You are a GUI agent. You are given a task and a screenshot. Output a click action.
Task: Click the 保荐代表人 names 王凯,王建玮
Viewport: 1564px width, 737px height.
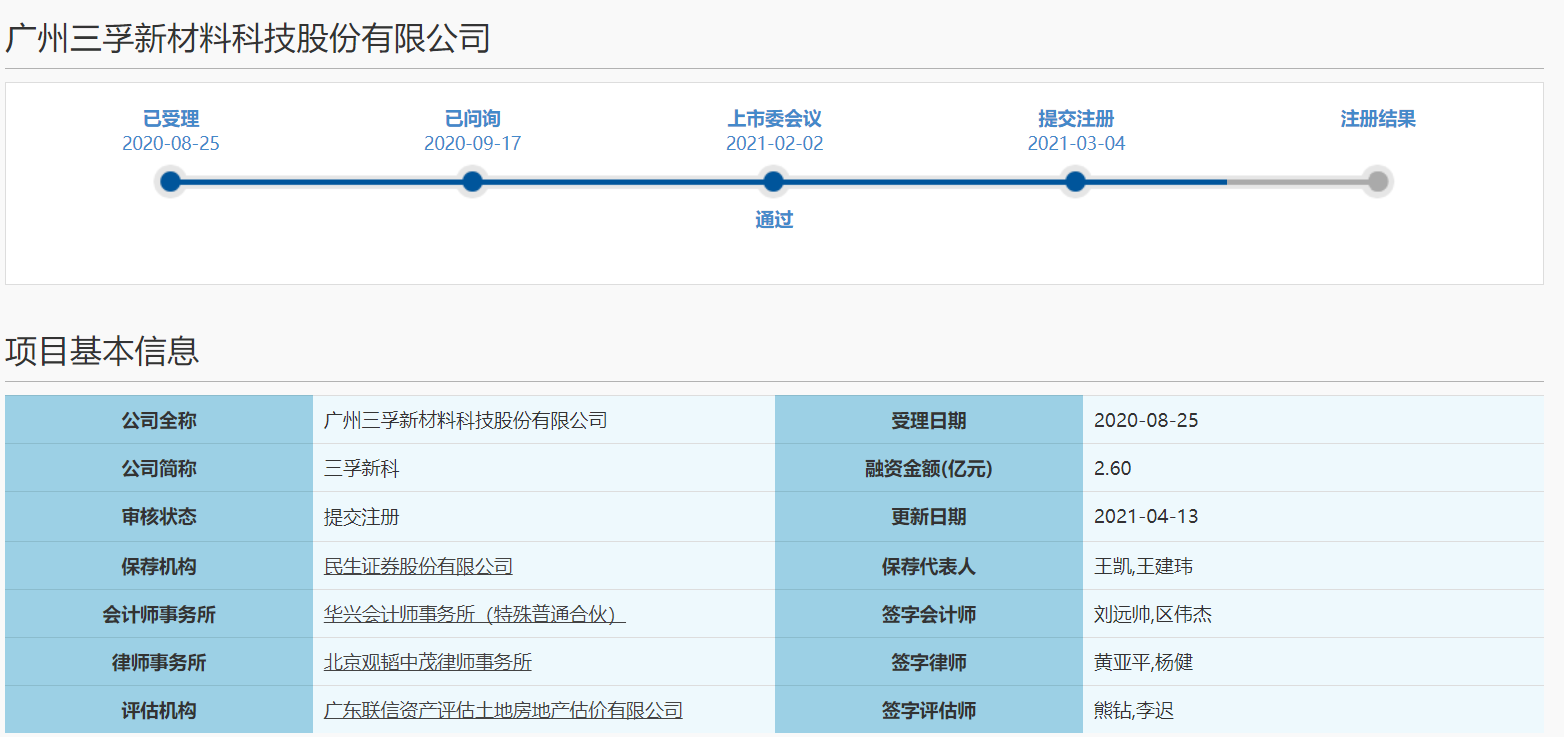pos(1143,567)
